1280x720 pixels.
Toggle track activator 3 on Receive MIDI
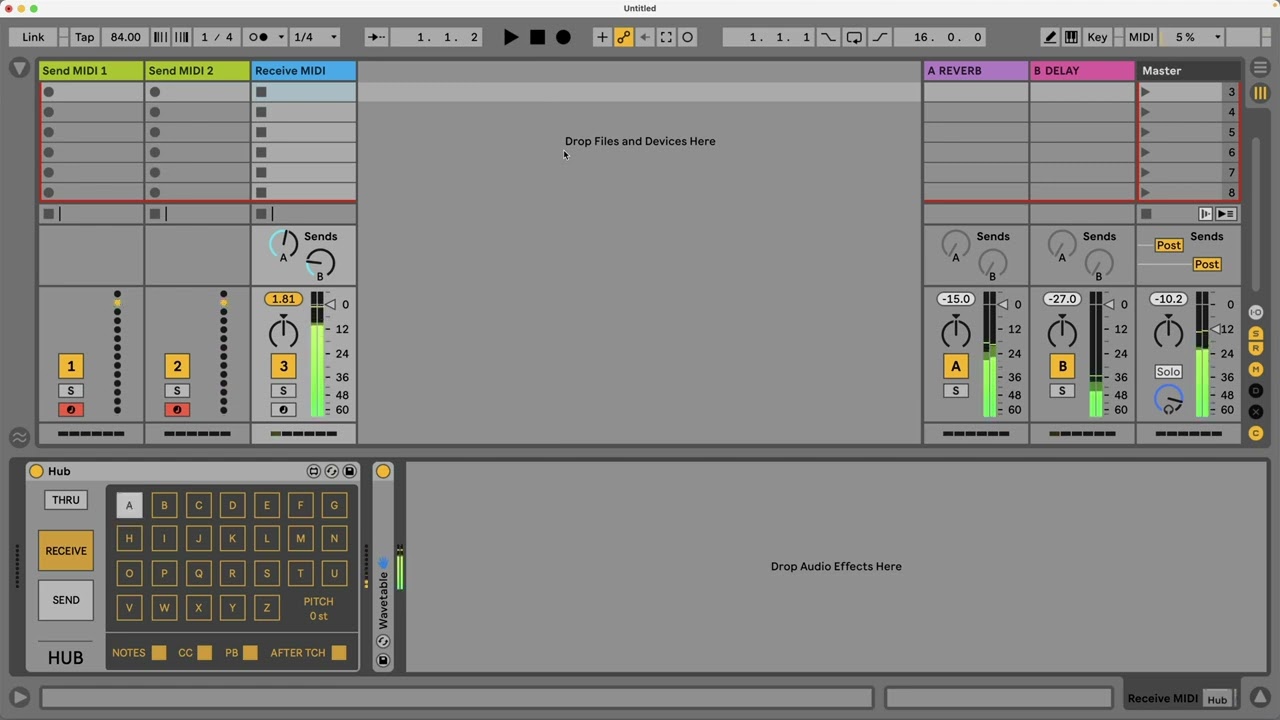coord(283,366)
